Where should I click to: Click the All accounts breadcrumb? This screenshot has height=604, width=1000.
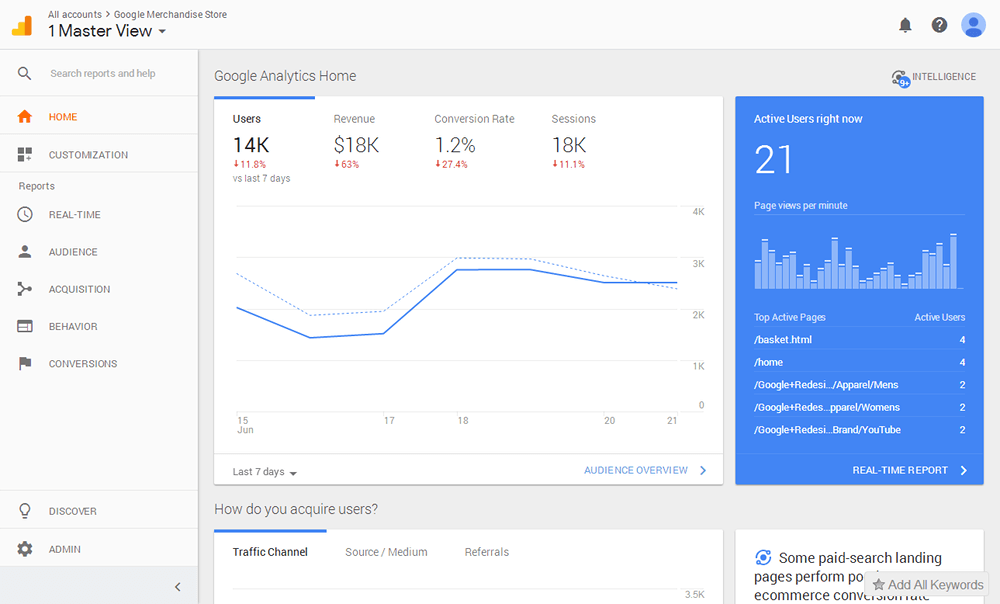click(75, 14)
